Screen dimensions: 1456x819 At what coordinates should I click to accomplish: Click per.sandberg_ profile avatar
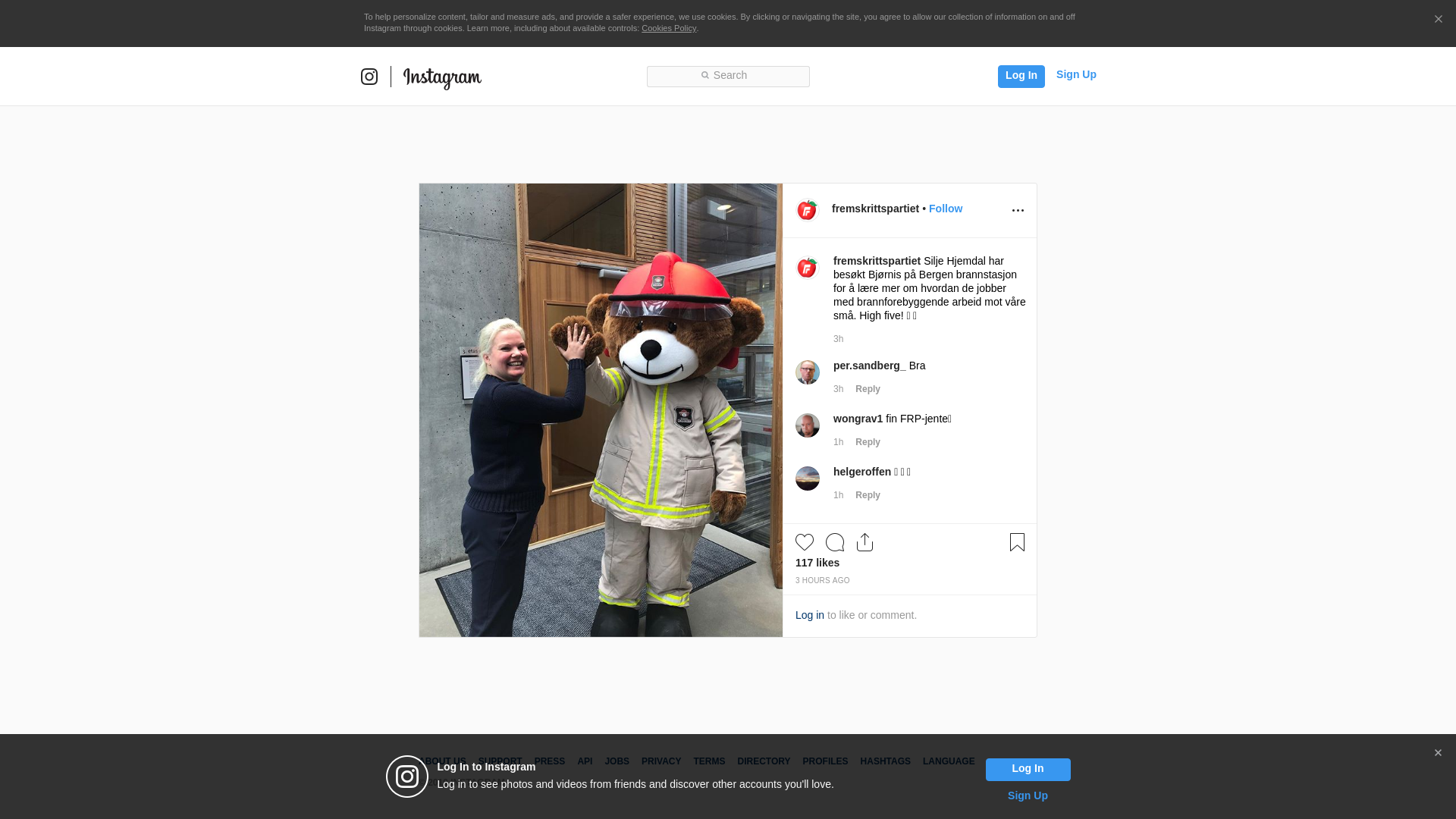click(x=807, y=372)
